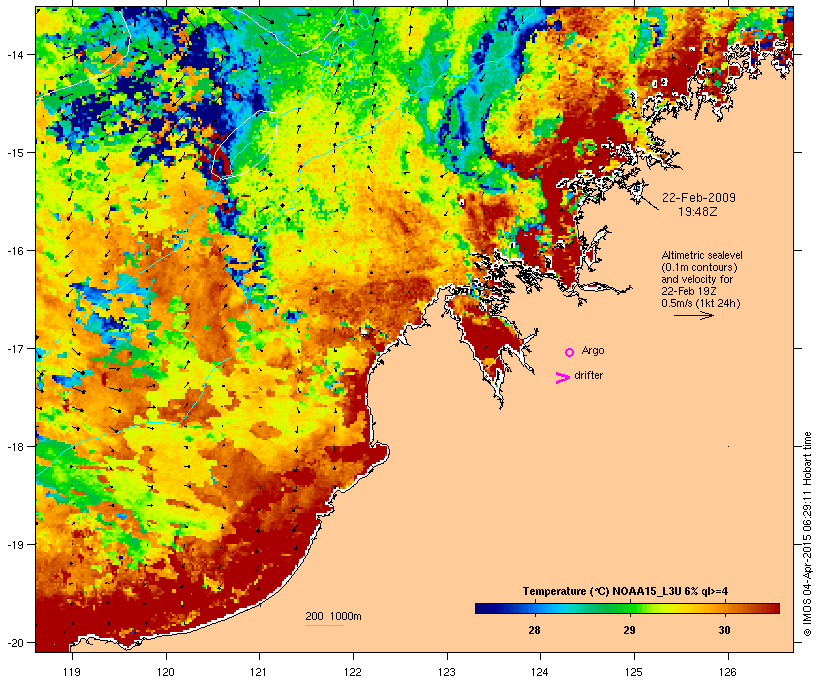This screenshot has height=680, width=820.
Task: Click the time label 19:48Z
Action: (698, 212)
